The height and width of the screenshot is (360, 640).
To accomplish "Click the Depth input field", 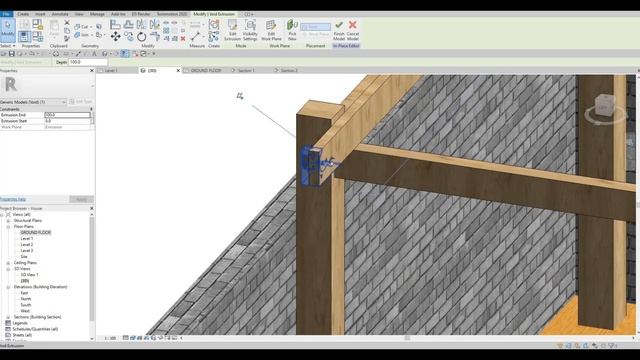I will [88, 62].
